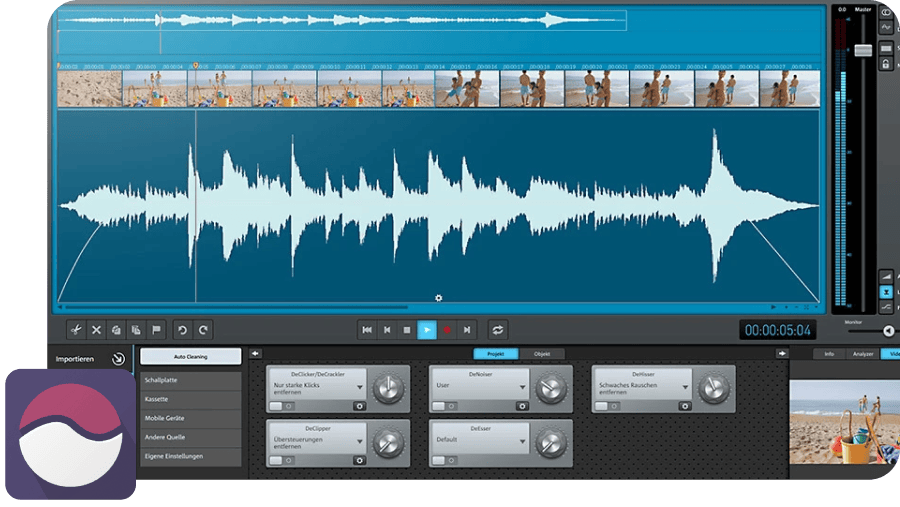The image size is (900, 507).
Task: Toggle loop playback icon
Action: pyautogui.click(x=497, y=330)
